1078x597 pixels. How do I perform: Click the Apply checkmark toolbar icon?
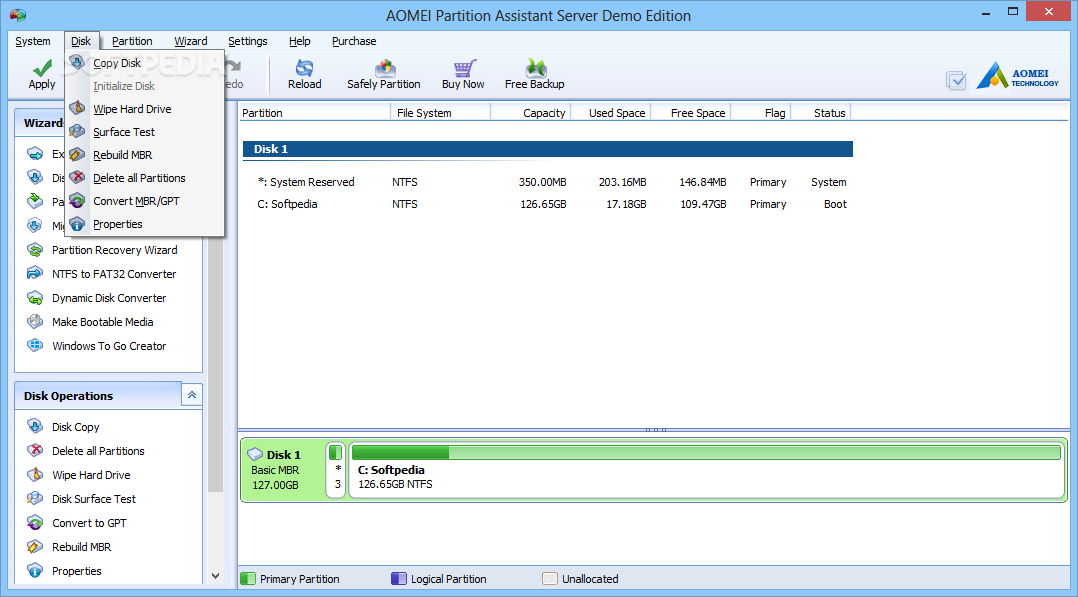[42, 67]
